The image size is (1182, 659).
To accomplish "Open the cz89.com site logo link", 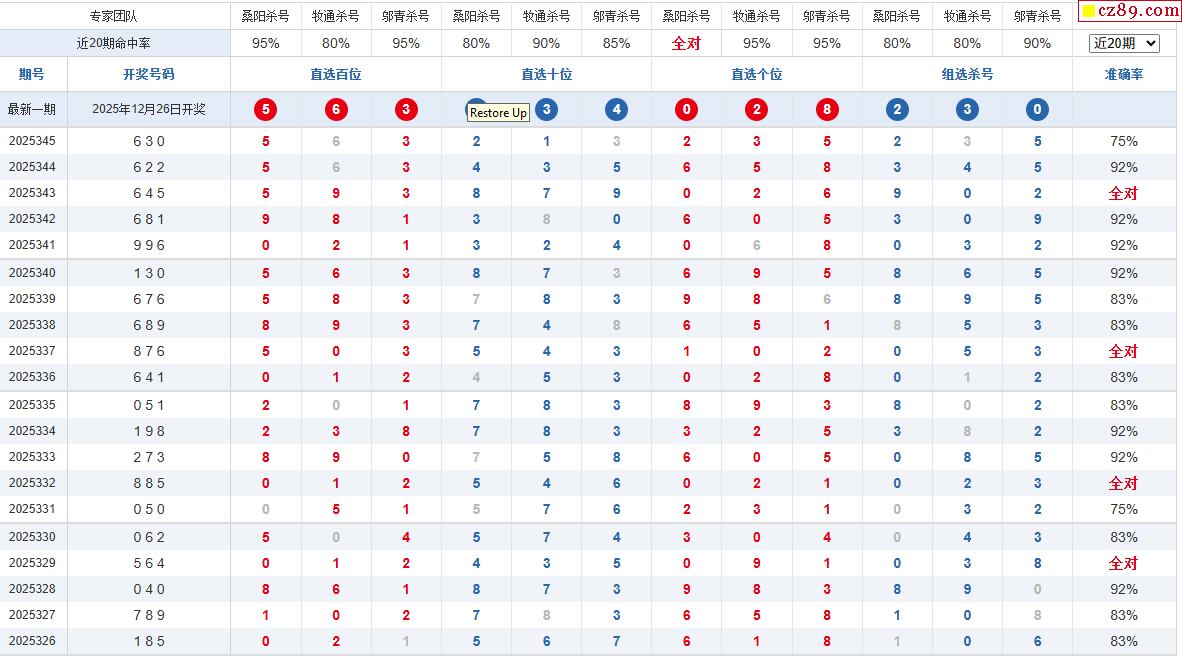I will pyautogui.click(x=1130, y=11).
